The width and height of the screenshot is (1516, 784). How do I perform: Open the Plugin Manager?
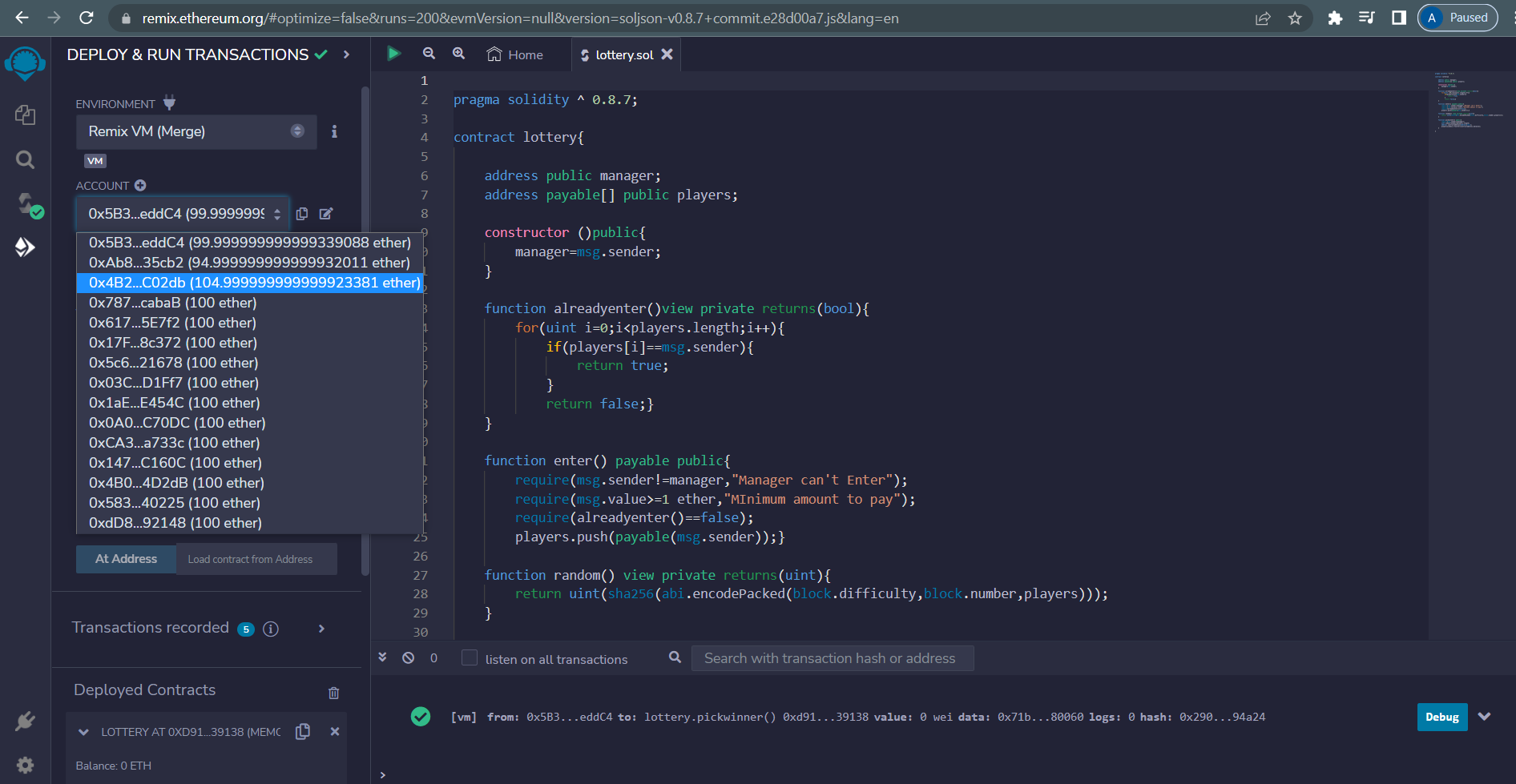[25, 720]
